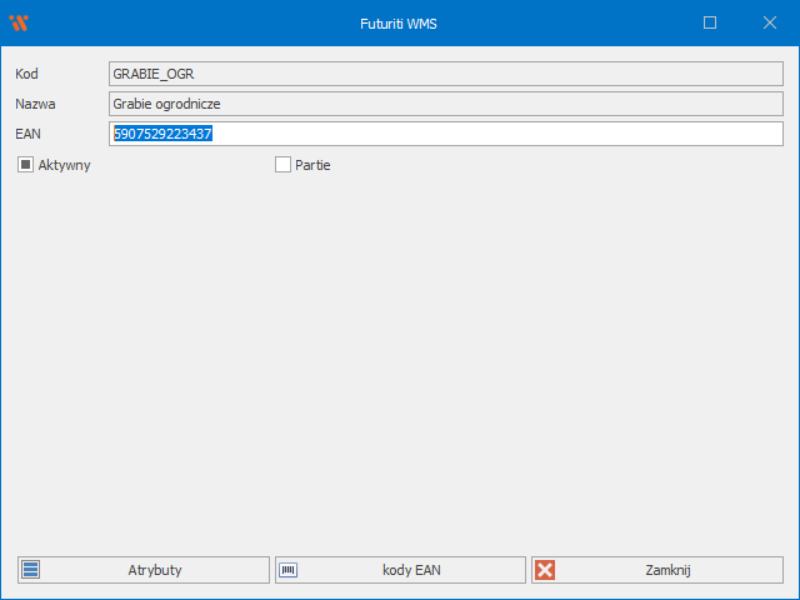Click the Kod field label
The height and width of the screenshot is (600, 800).
(x=27, y=74)
